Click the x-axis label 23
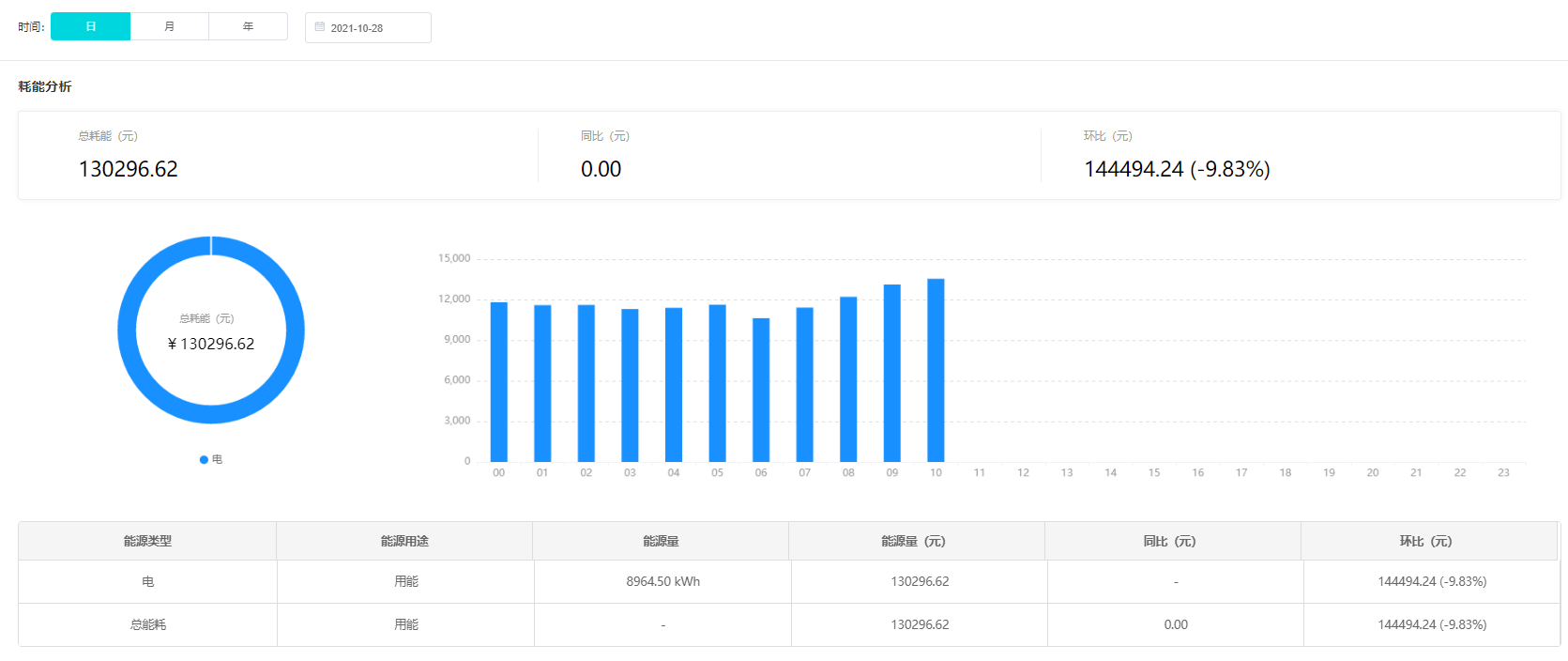Image resolution: width=1568 pixels, height=661 pixels. pos(1503,472)
